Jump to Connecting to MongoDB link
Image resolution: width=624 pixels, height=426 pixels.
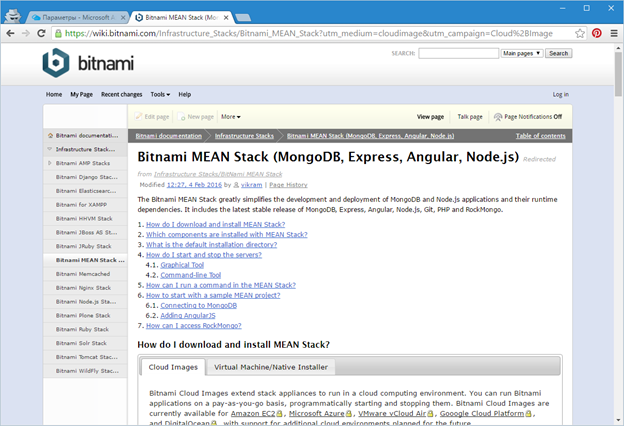(199, 305)
